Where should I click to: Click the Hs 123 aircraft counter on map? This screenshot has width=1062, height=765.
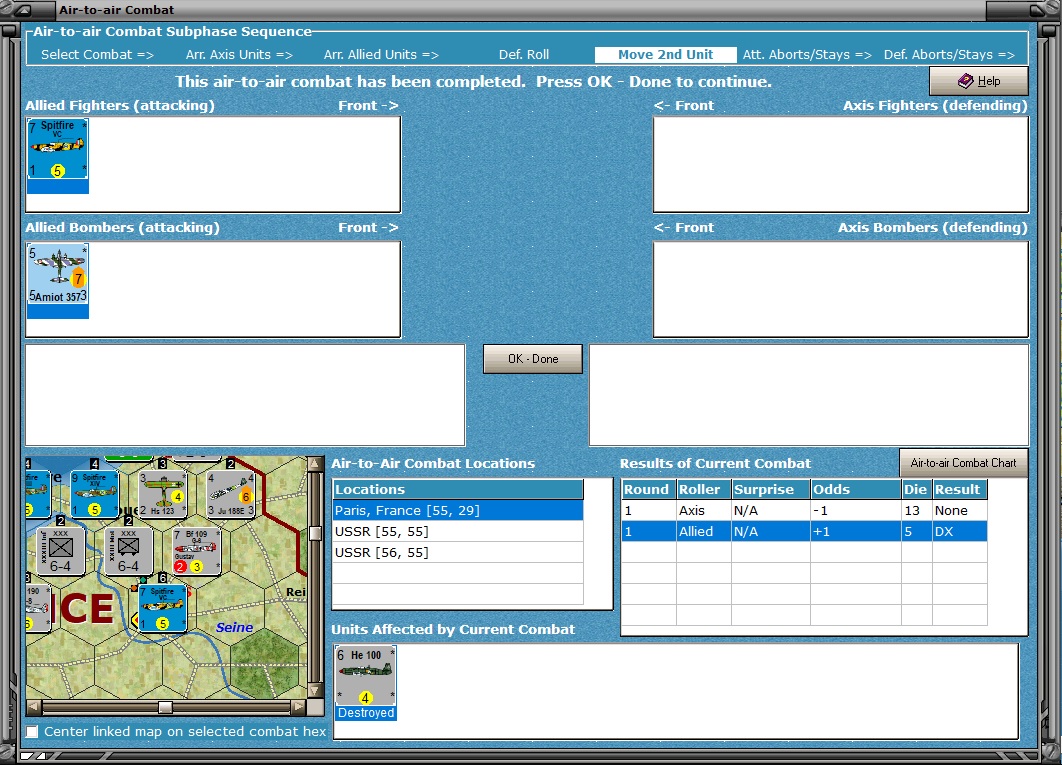pos(162,494)
